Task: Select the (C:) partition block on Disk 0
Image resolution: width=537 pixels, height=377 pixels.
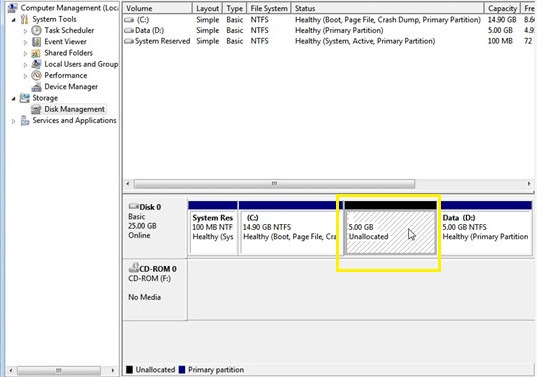Action: click(290, 232)
